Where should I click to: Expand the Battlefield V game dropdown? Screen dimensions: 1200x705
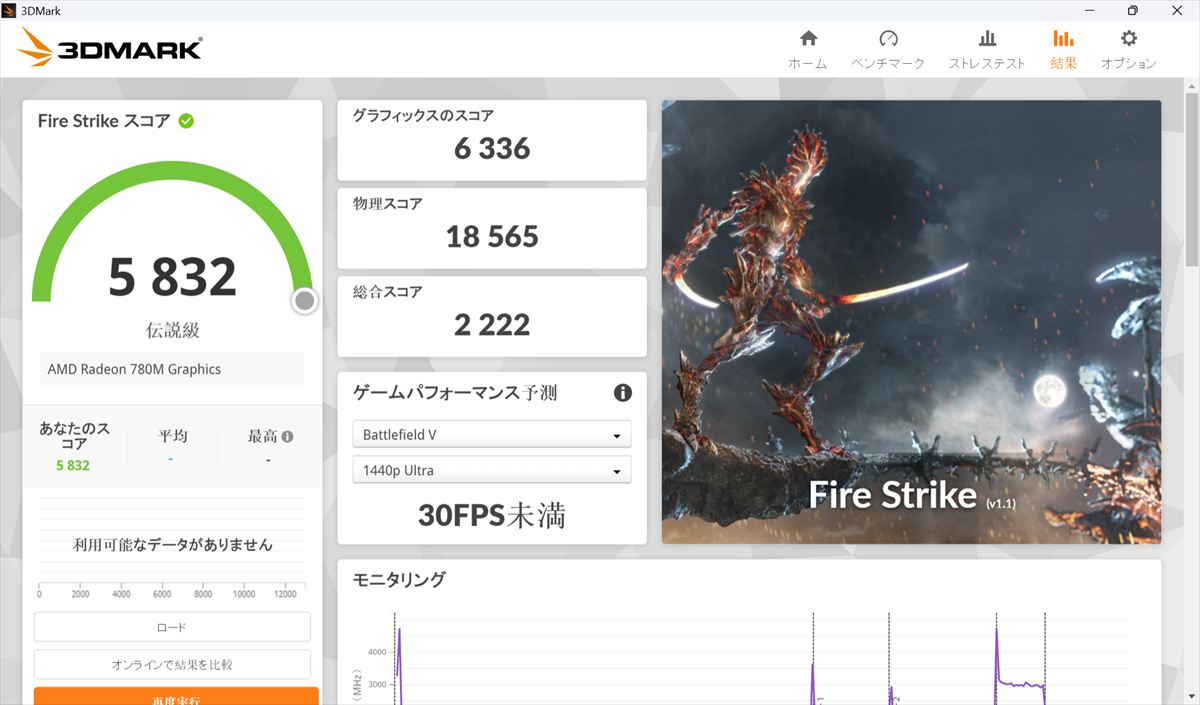pyautogui.click(x=491, y=435)
